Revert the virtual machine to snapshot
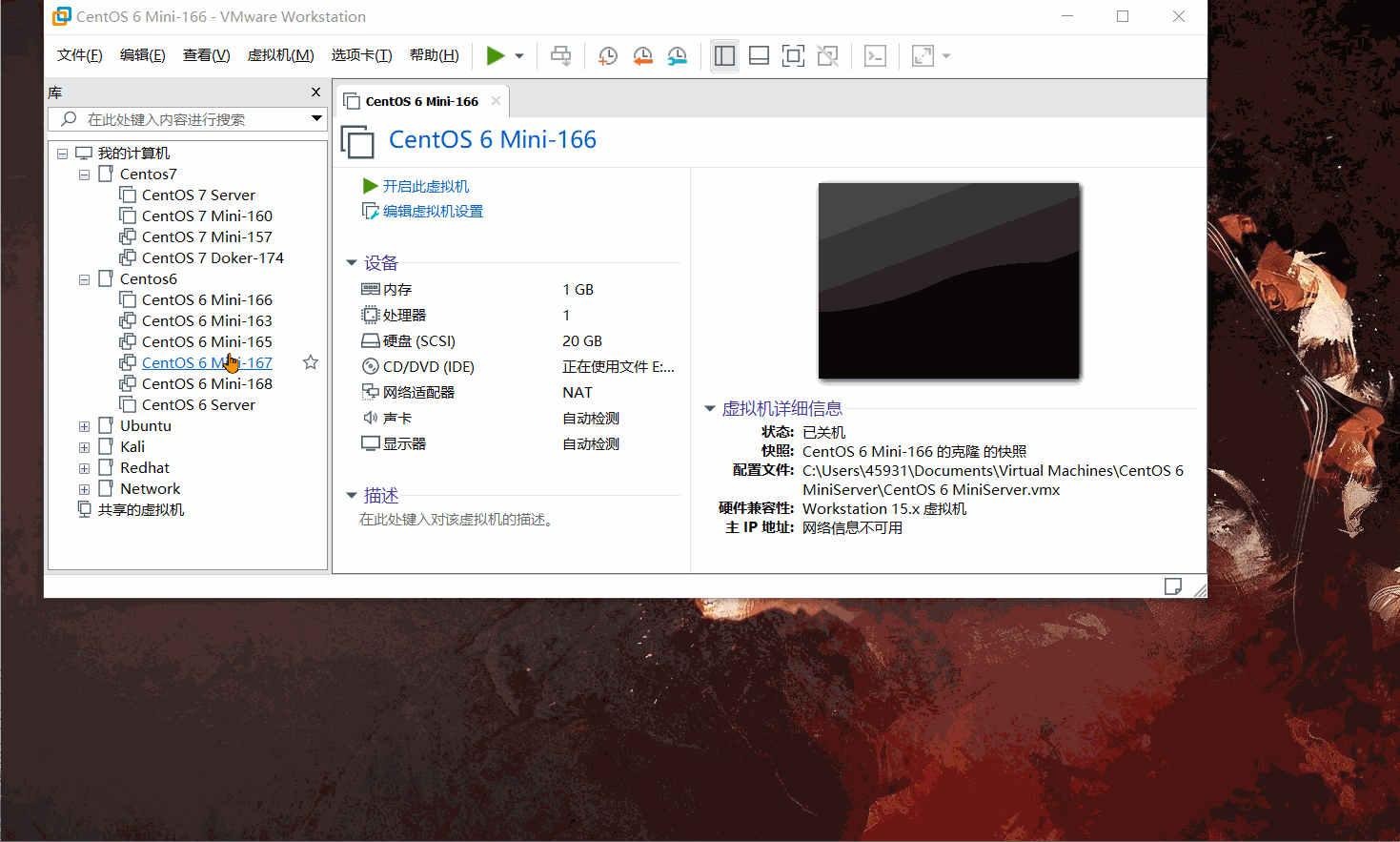The width and height of the screenshot is (1400, 842). (x=642, y=56)
